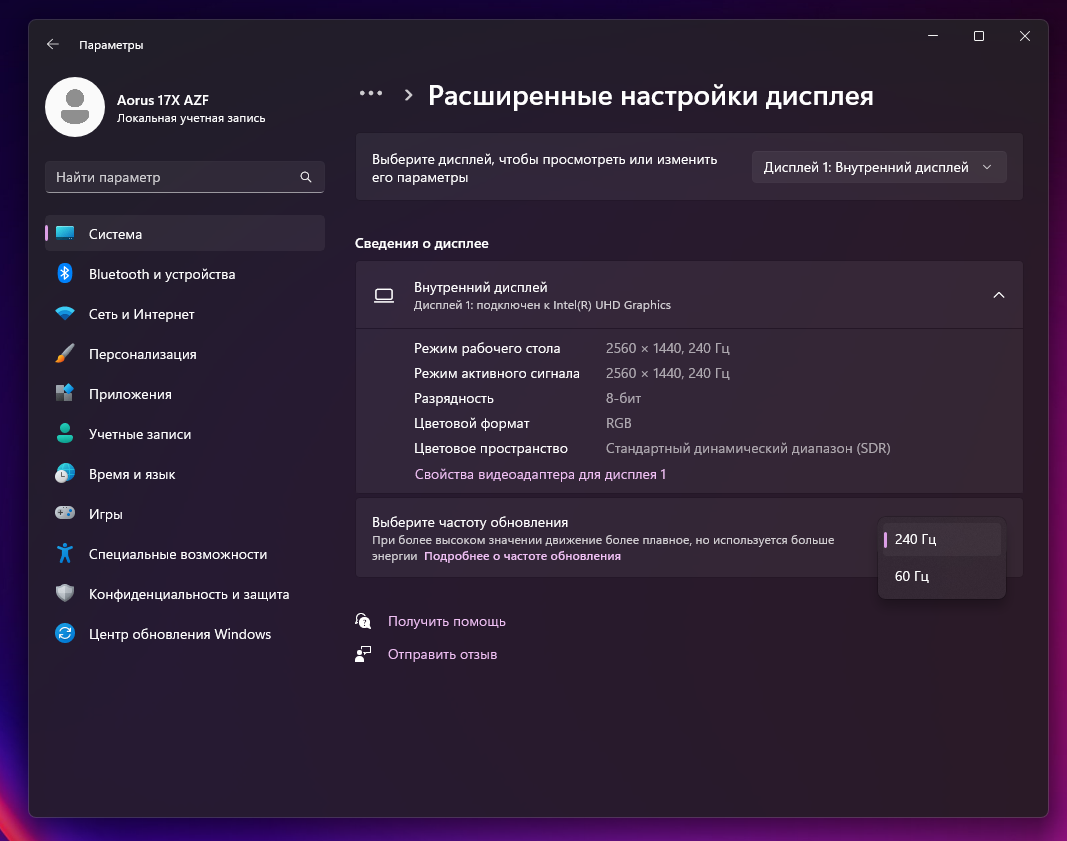This screenshot has width=1067, height=841.
Task: Click the Найти параметр search field
Action: point(175,177)
